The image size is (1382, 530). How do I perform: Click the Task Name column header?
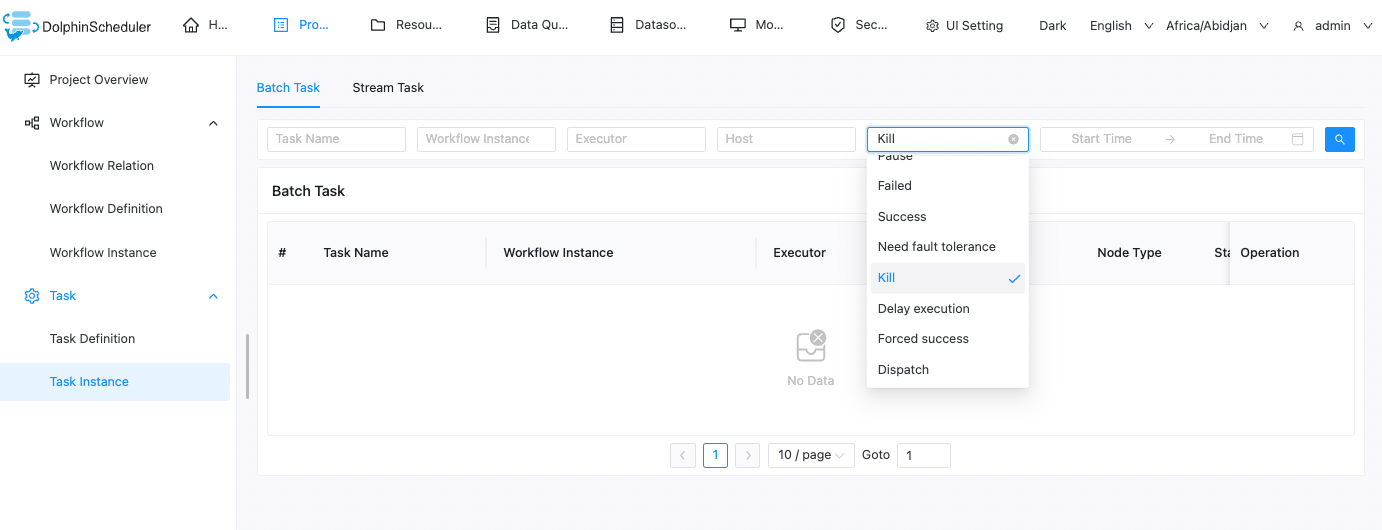coord(356,253)
